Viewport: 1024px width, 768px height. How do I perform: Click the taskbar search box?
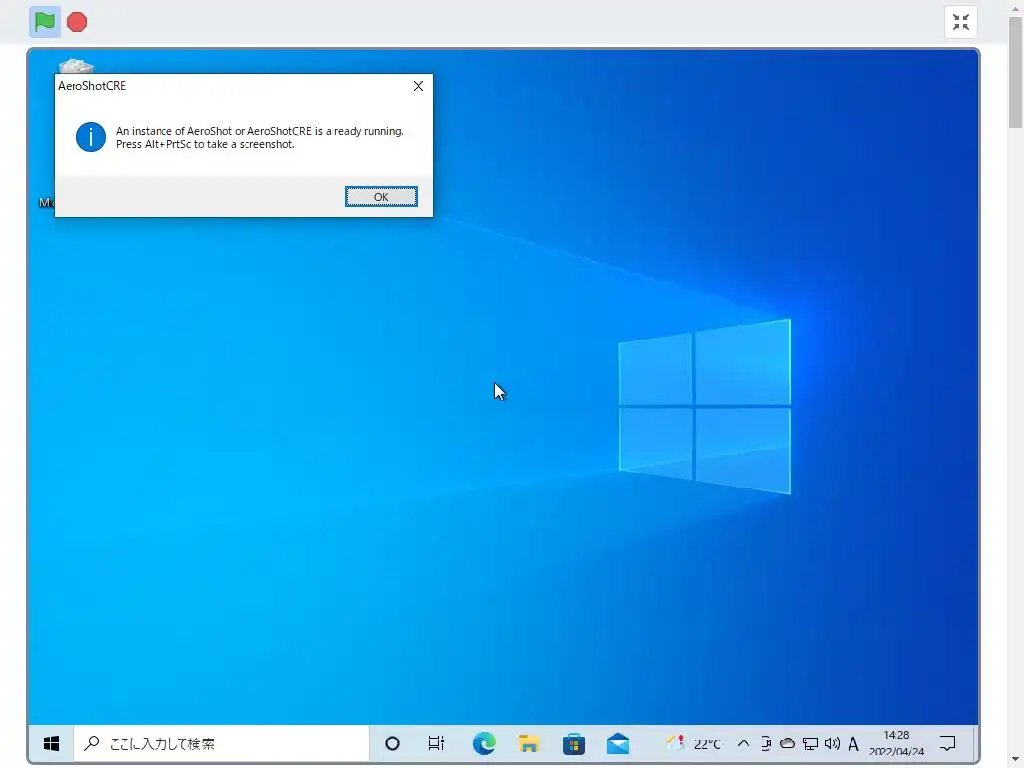point(221,743)
